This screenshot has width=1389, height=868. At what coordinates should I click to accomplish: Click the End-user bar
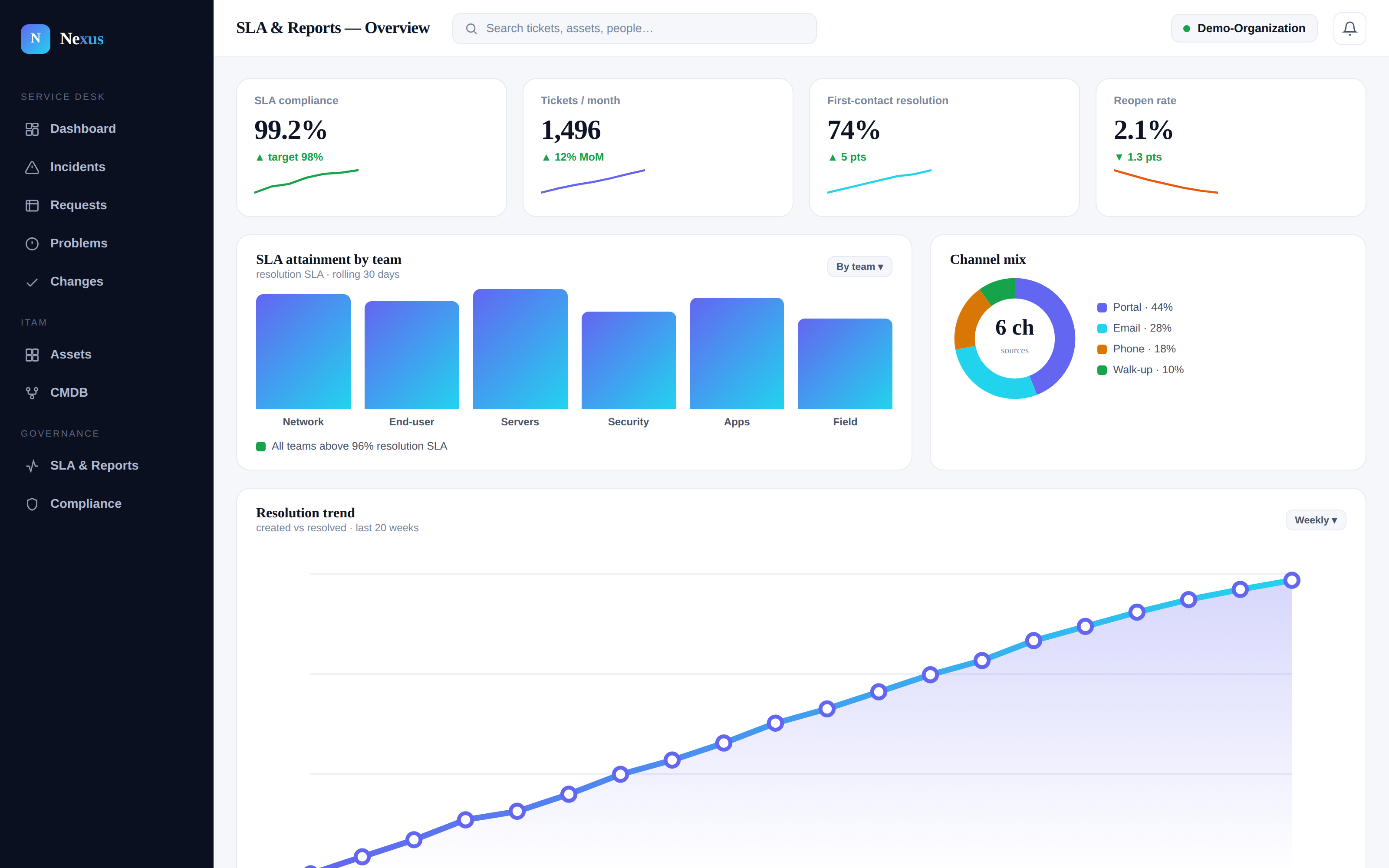[x=411, y=355]
